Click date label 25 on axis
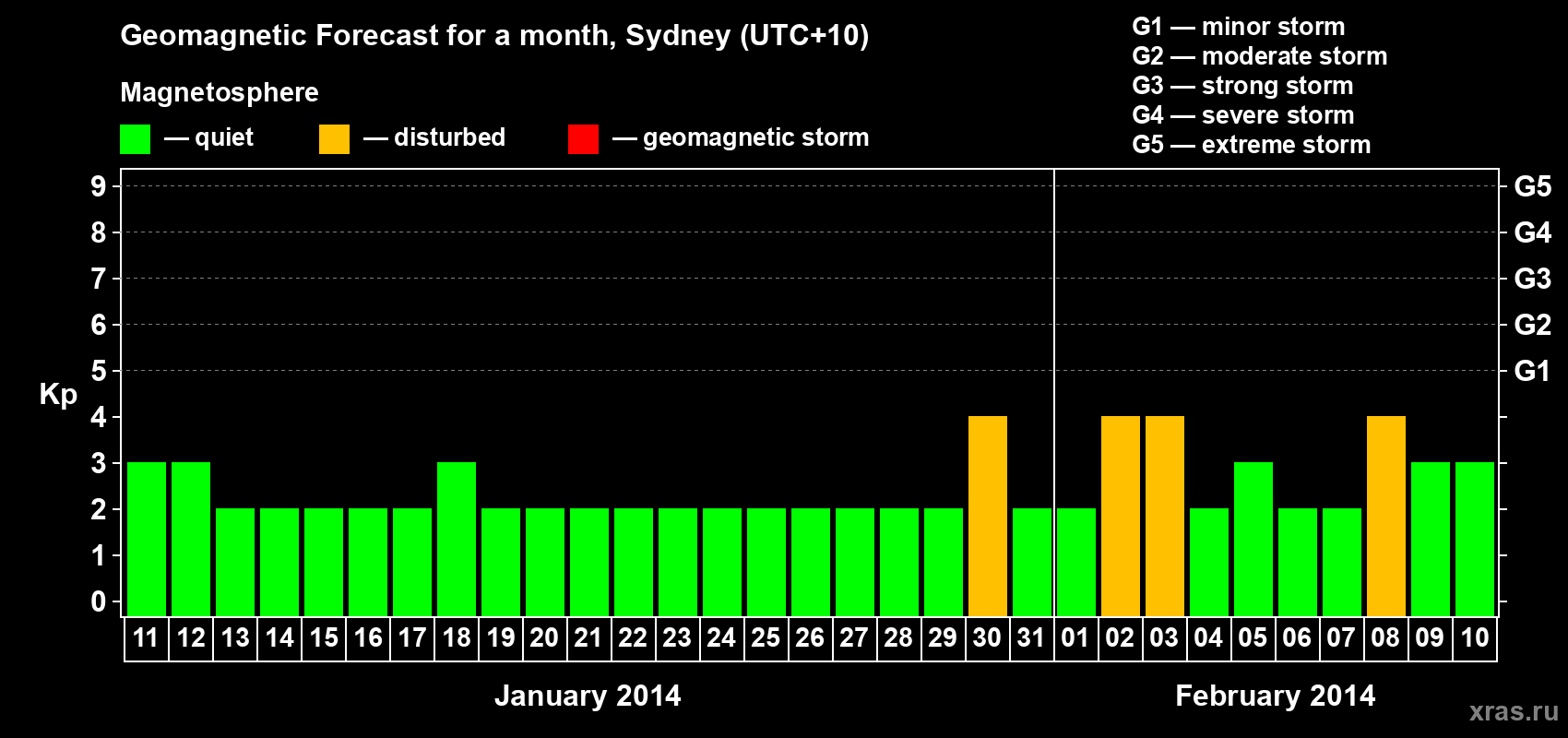Screen dimensions: 1568x738 pyautogui.click(x=766, y=637)
